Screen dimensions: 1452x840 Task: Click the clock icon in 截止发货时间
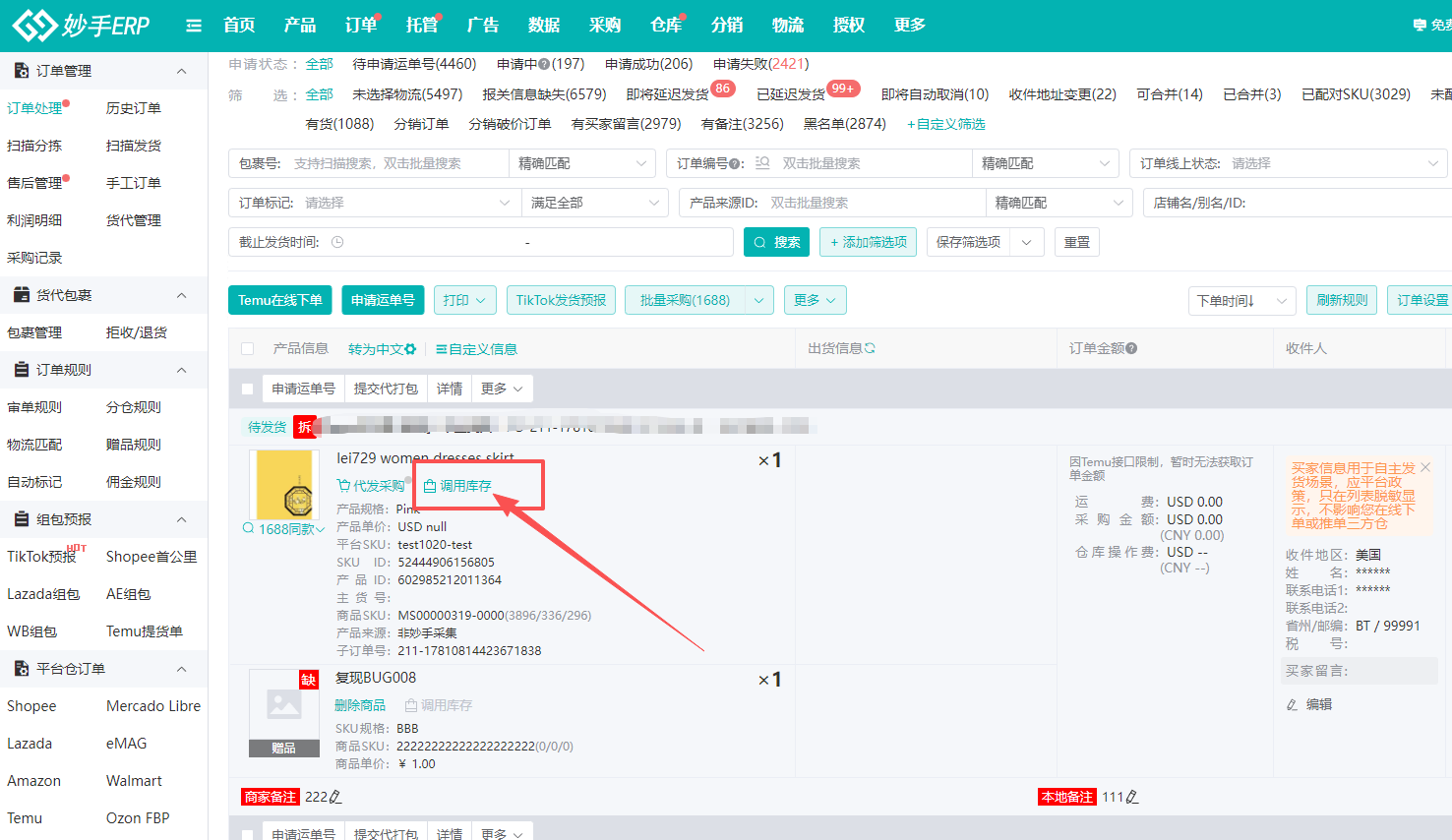[337, 242]
